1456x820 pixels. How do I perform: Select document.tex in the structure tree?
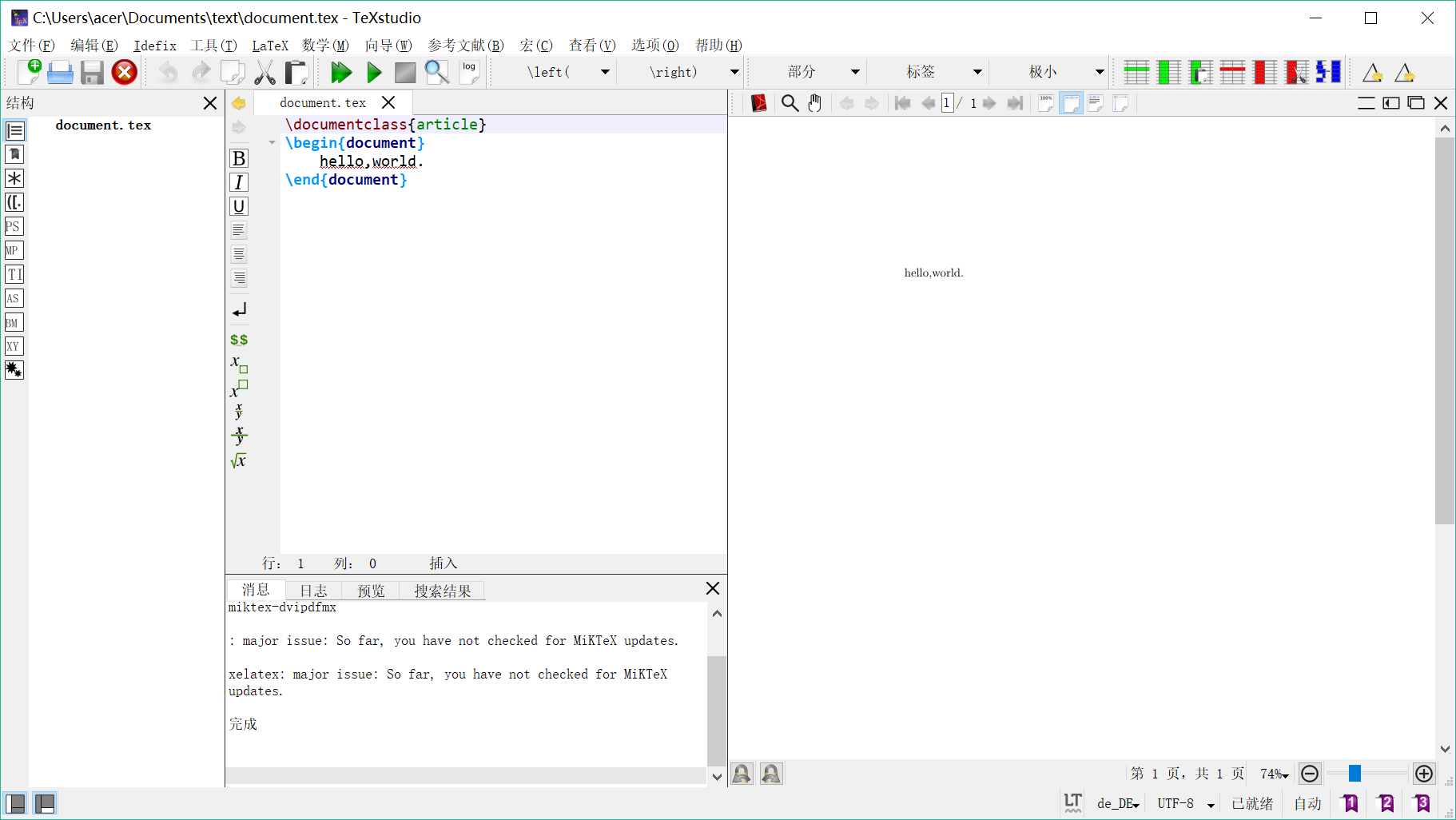tap(103, 125)
